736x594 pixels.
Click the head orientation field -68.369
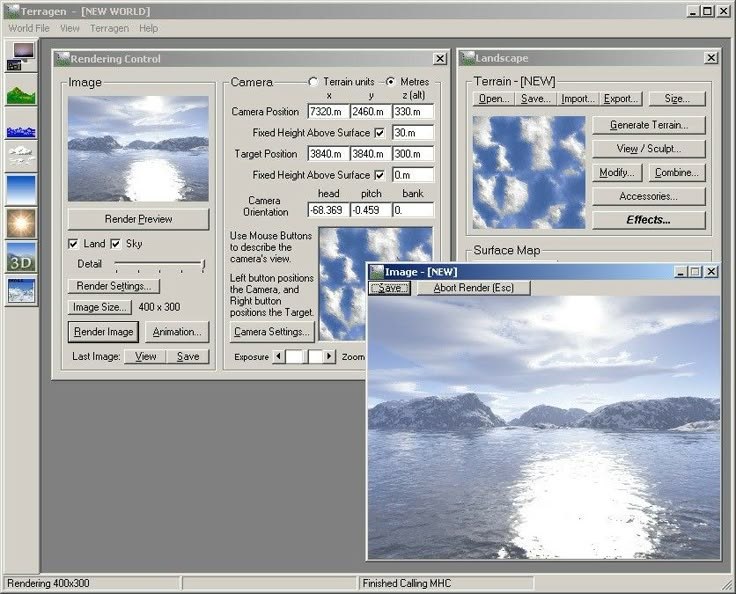[329, 210]
